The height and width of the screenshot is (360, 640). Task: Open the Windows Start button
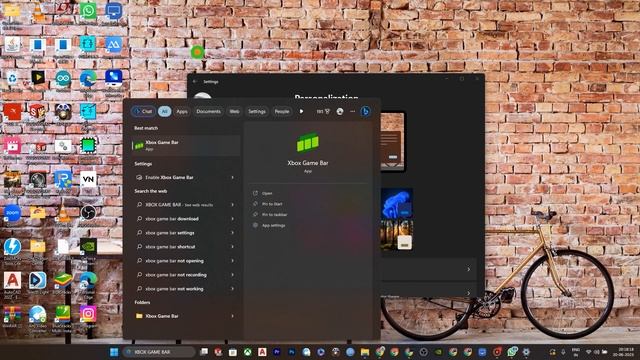click(114, 352)
